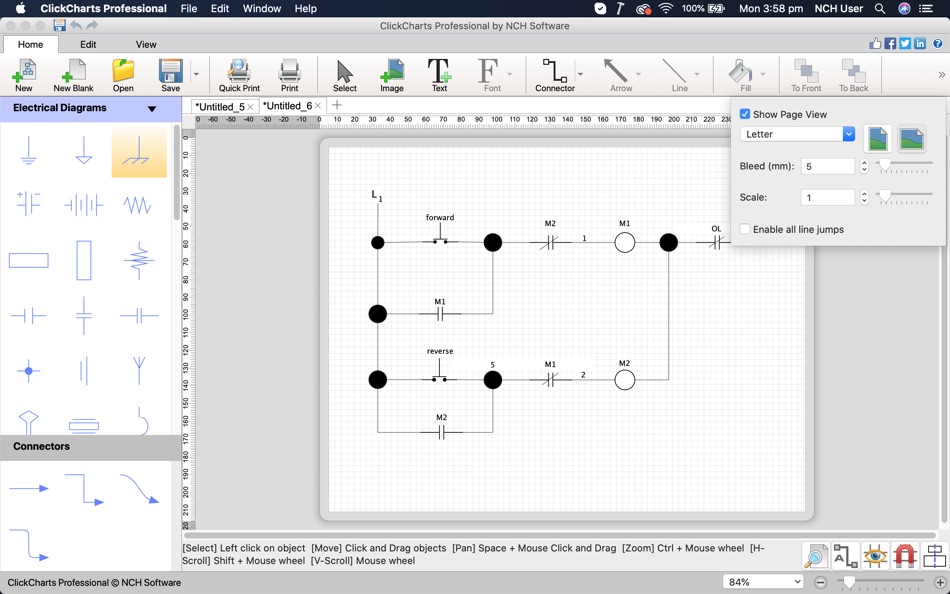Select the chassis ground symbol
Viewport: 950px width, 594px height.
[x=139, y=150]
